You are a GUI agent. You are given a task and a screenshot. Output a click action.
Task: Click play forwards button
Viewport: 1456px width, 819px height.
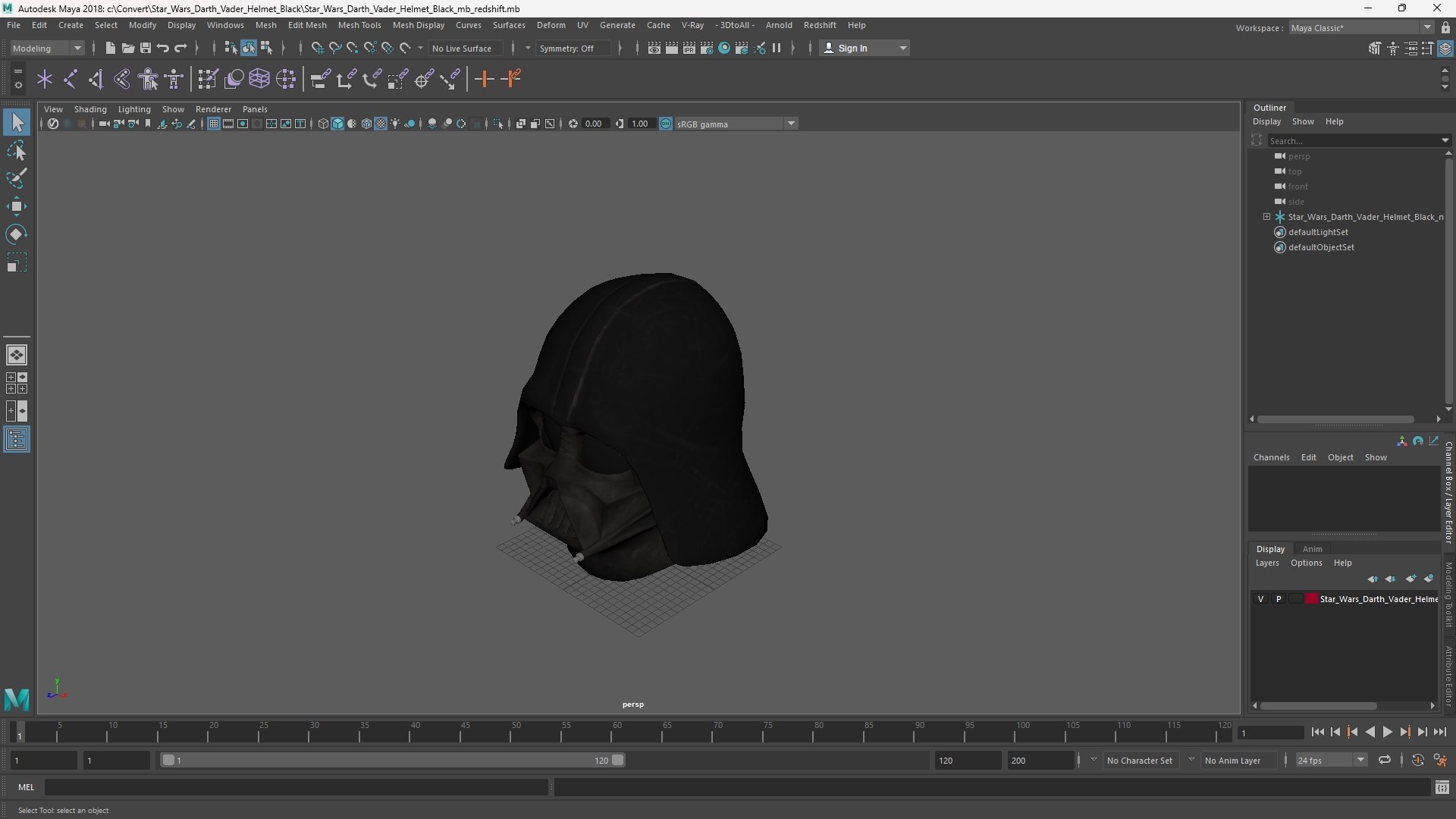(x=1387, y=732)
